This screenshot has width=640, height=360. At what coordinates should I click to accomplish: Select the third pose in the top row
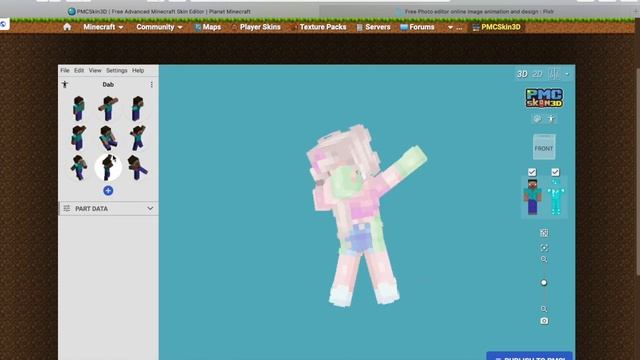pos(137,108)
